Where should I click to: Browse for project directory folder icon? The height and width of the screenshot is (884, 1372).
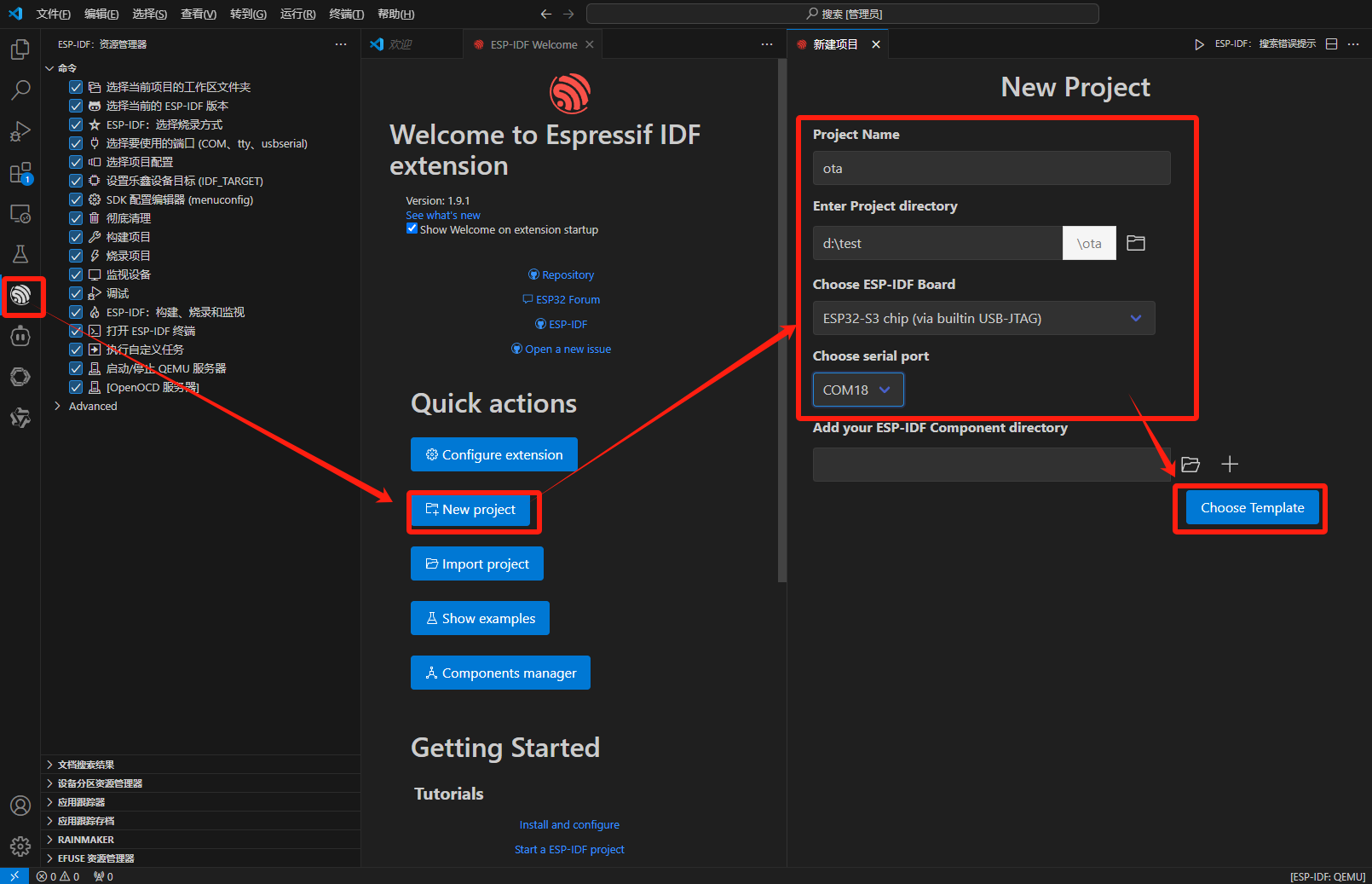[1136, 243]
